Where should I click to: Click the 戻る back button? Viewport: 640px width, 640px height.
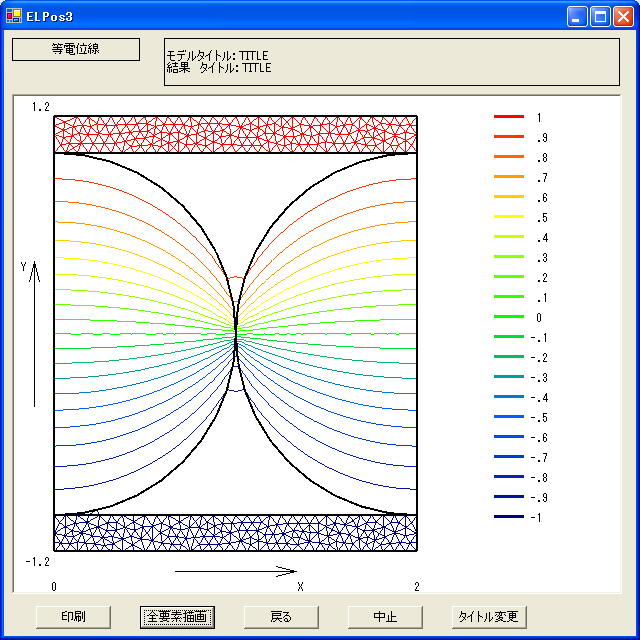[281, 617]
